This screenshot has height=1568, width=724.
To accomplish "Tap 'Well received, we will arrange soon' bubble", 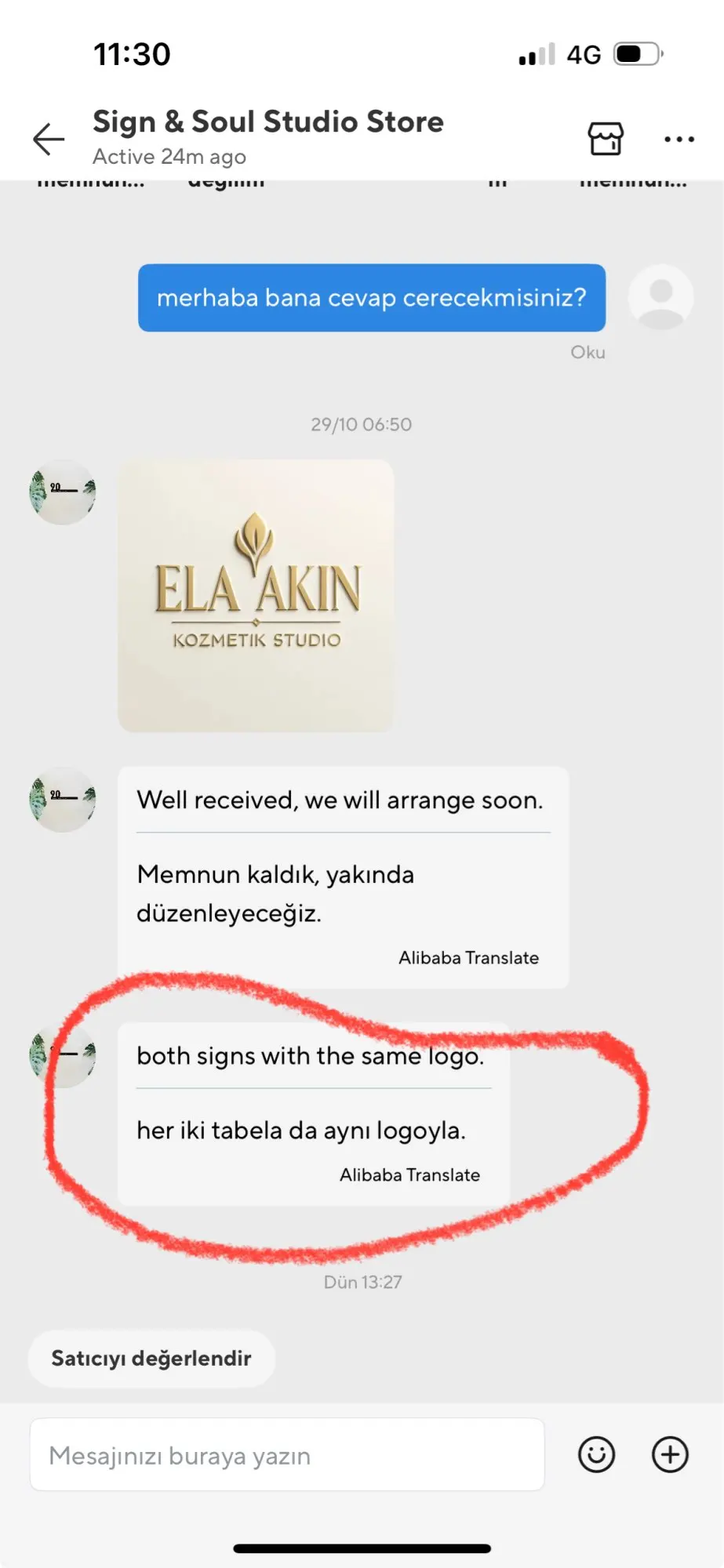I will click(x=344, y=877).
